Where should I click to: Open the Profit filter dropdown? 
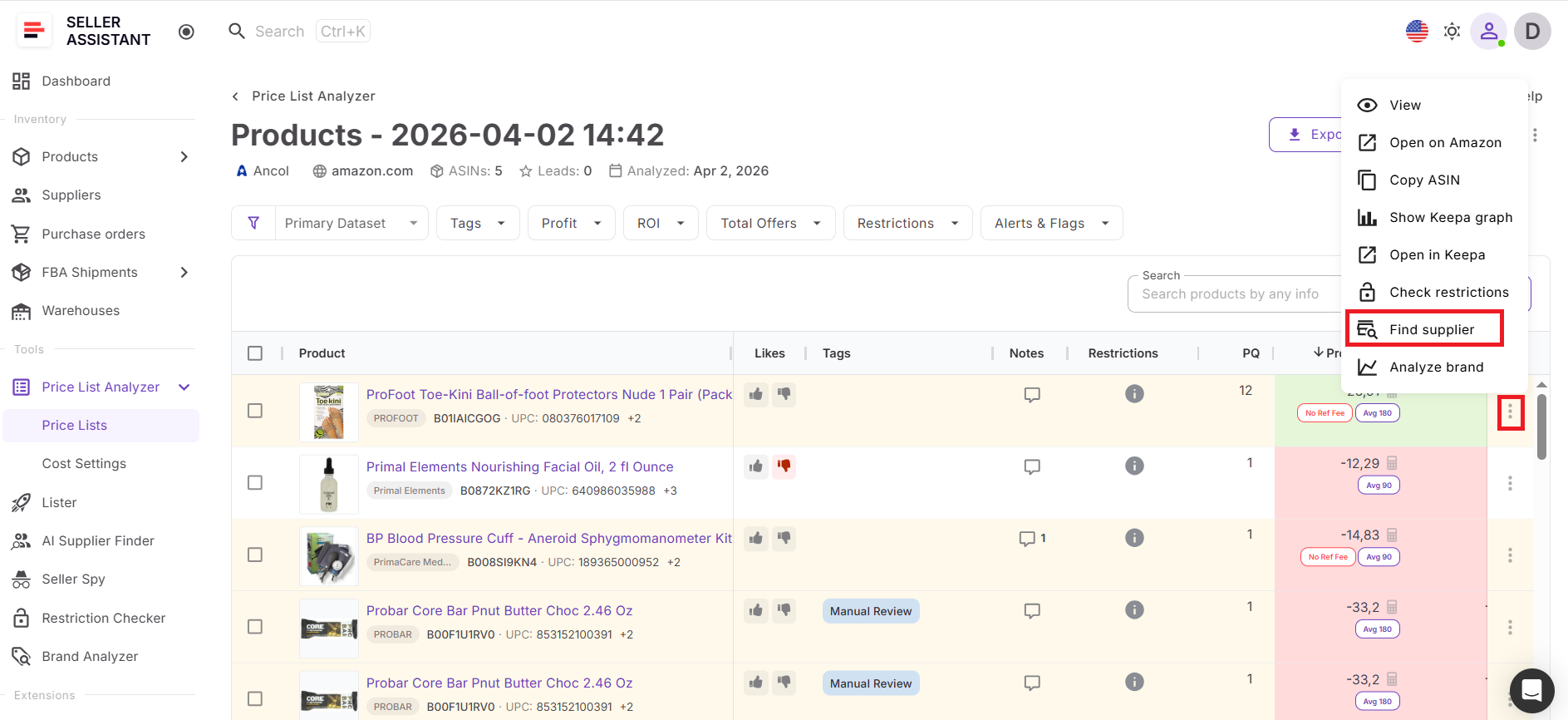tap(572, 223)
